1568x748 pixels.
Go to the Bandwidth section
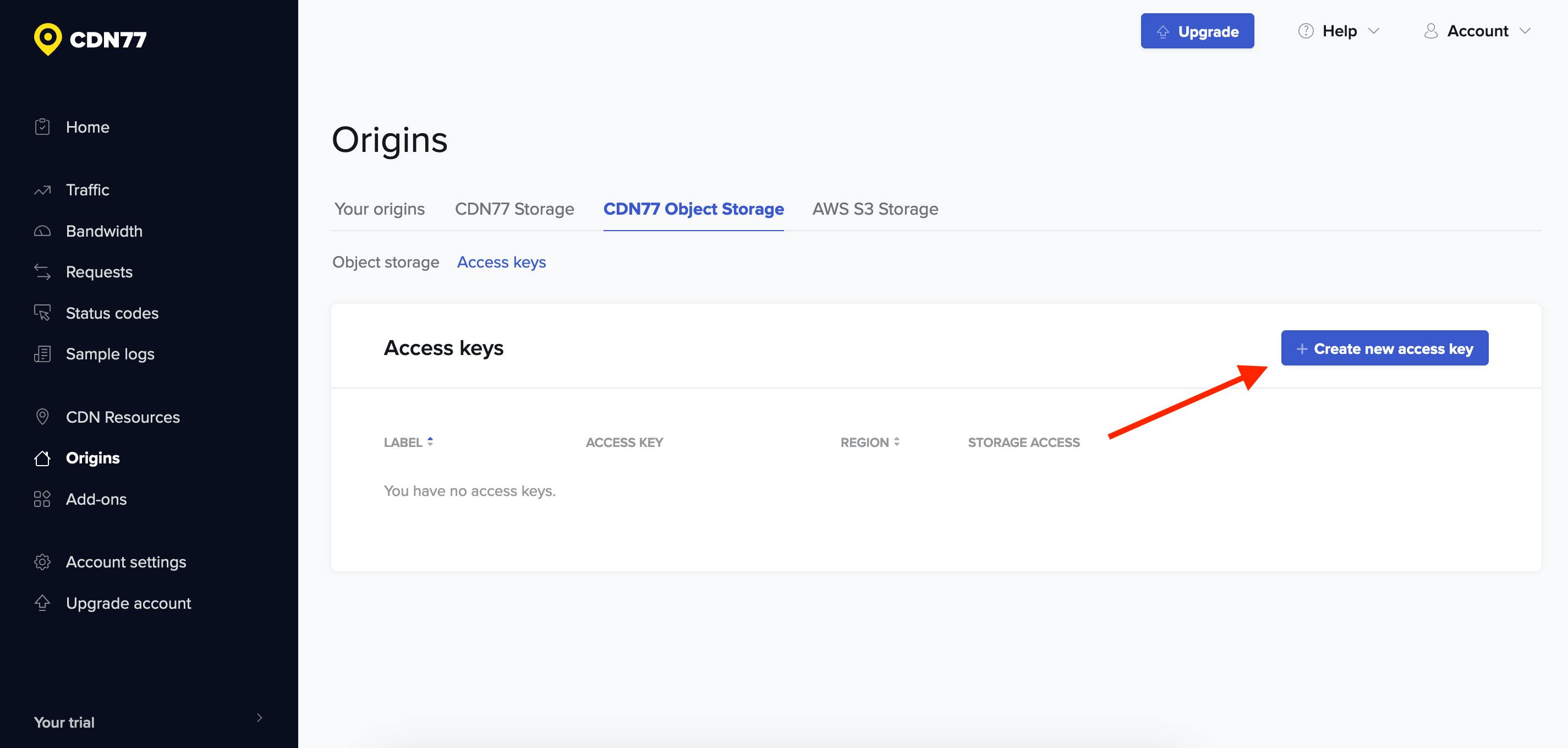pos(104,231)
